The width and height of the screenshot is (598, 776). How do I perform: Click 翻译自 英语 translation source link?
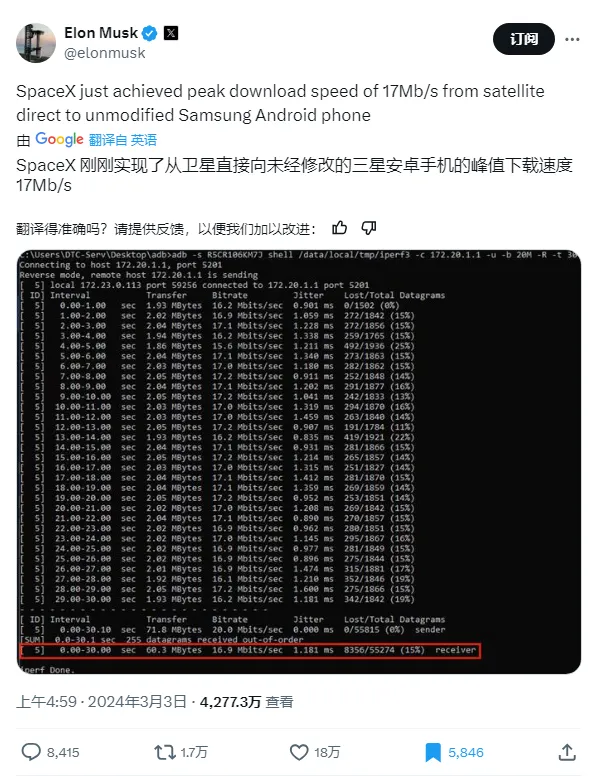[123, 140]
